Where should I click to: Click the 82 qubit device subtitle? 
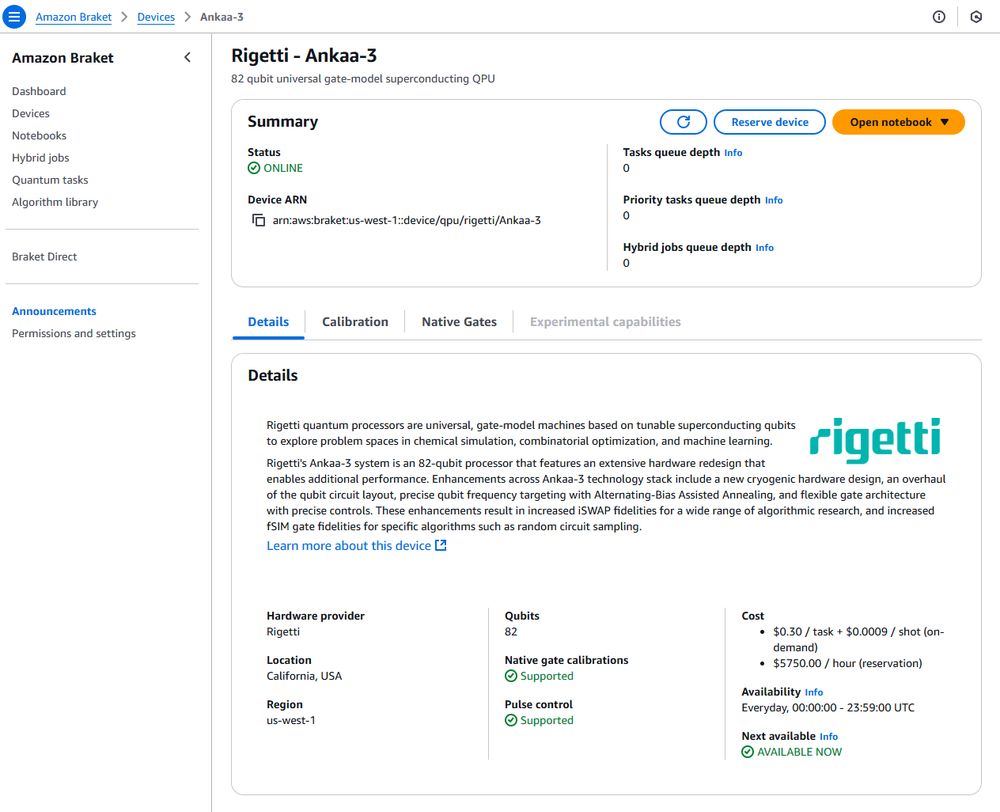[363, 78]
